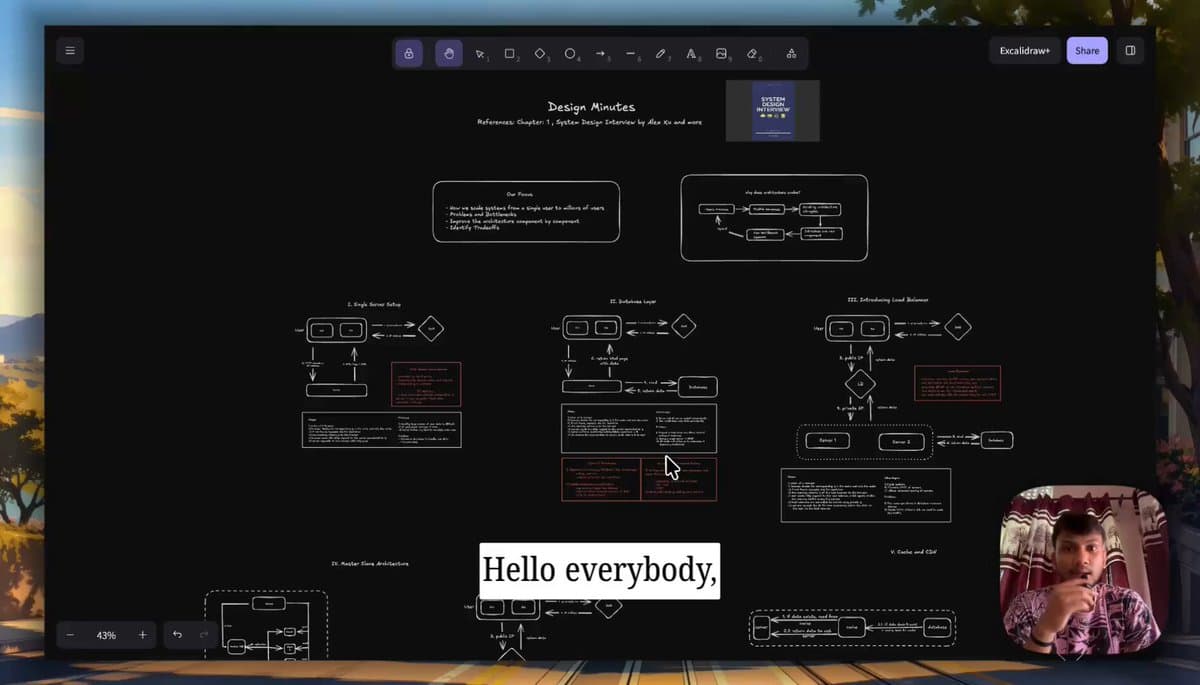Click the "References: Chapter: 1" subtitle line
Image resolution: width=1200 pixels, height=685 pixels.
click(589, 122)
